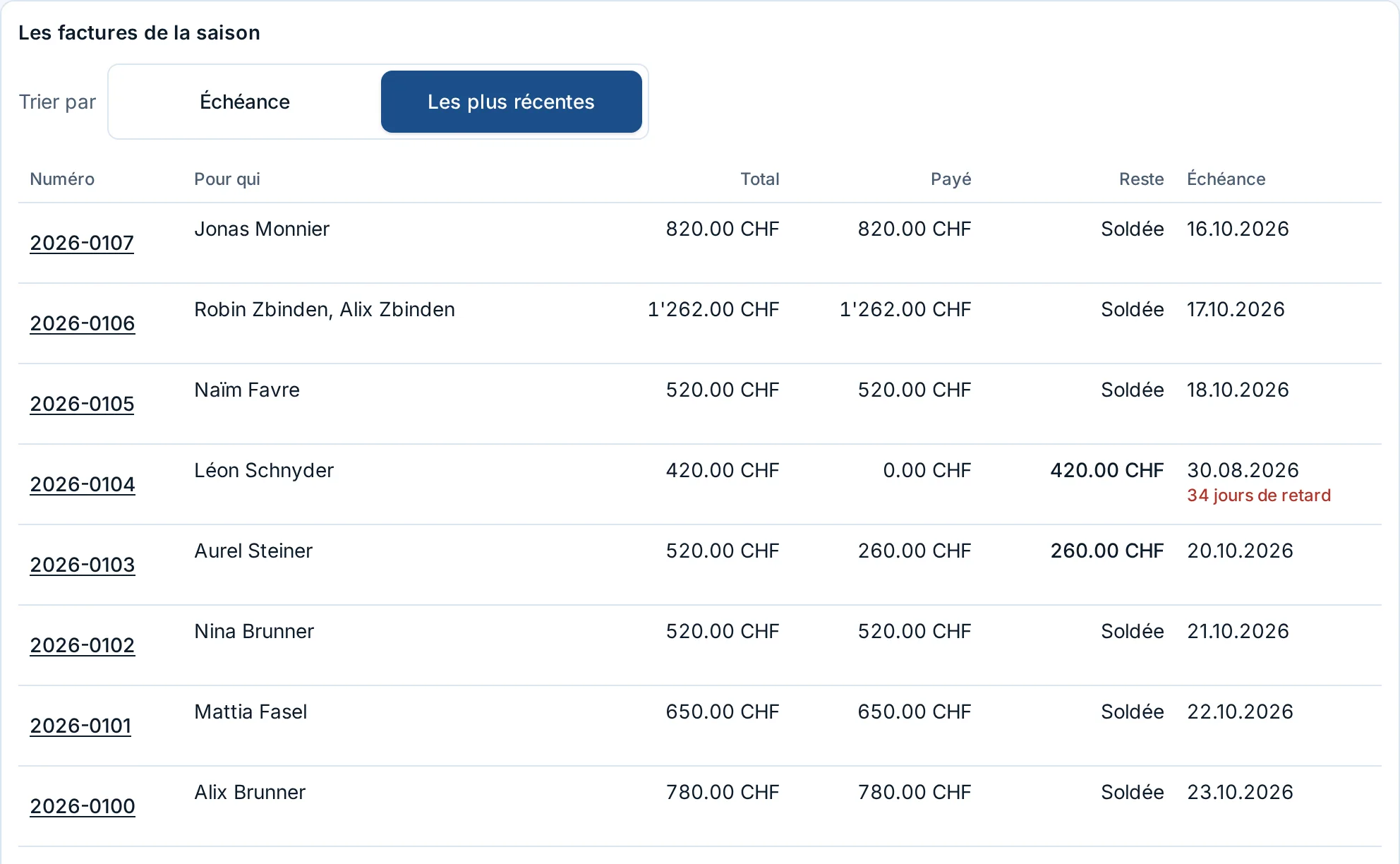Click Soldée status for Mattia Fasel
This screenshot has width=1400, height=864.
(1133, 712)
